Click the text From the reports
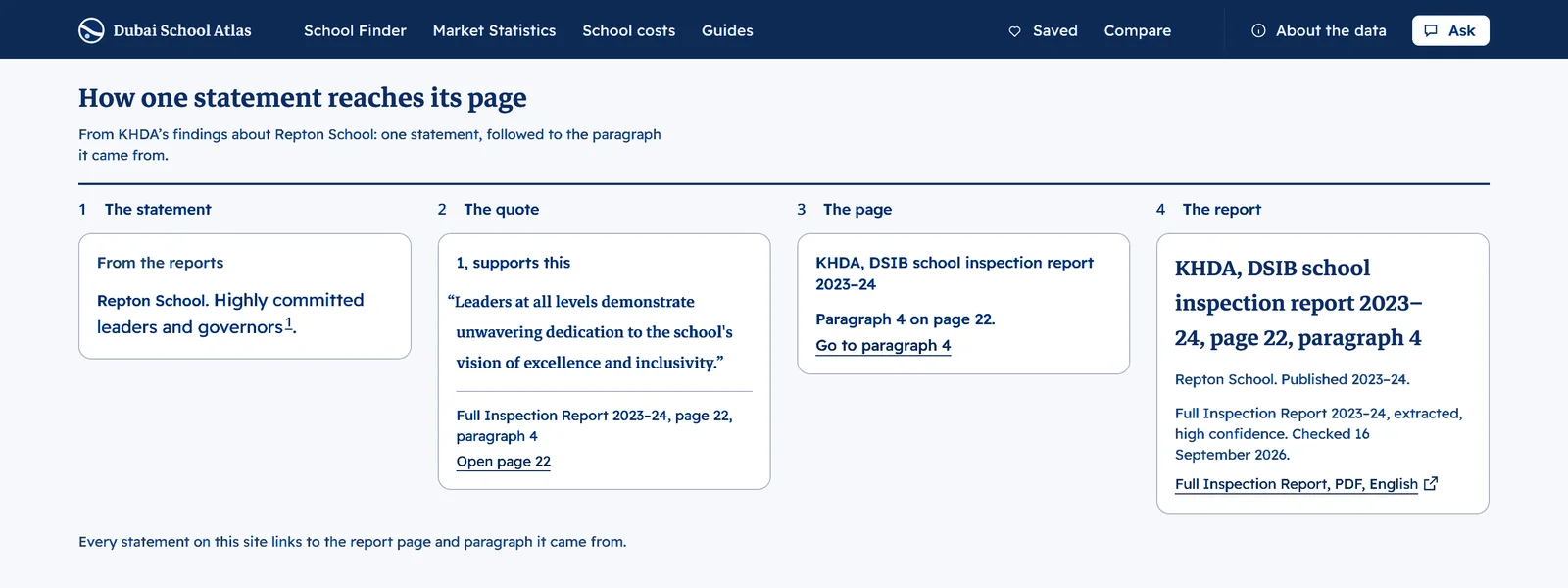Image resolution: width=1568 pixels, height=588 pixels. [x=160, y=263]
